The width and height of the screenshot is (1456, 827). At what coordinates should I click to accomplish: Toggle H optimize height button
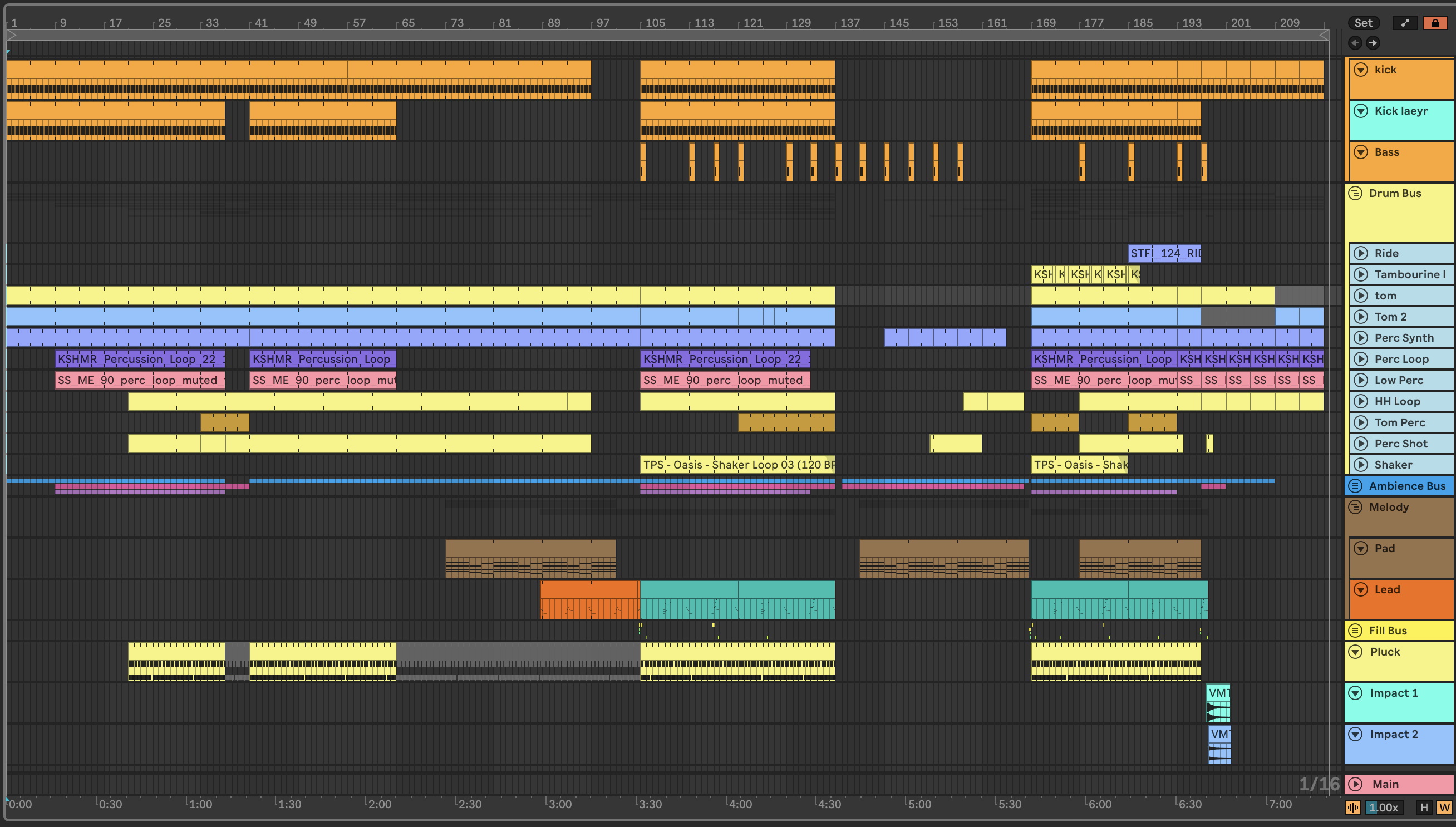pos(1424,807)
